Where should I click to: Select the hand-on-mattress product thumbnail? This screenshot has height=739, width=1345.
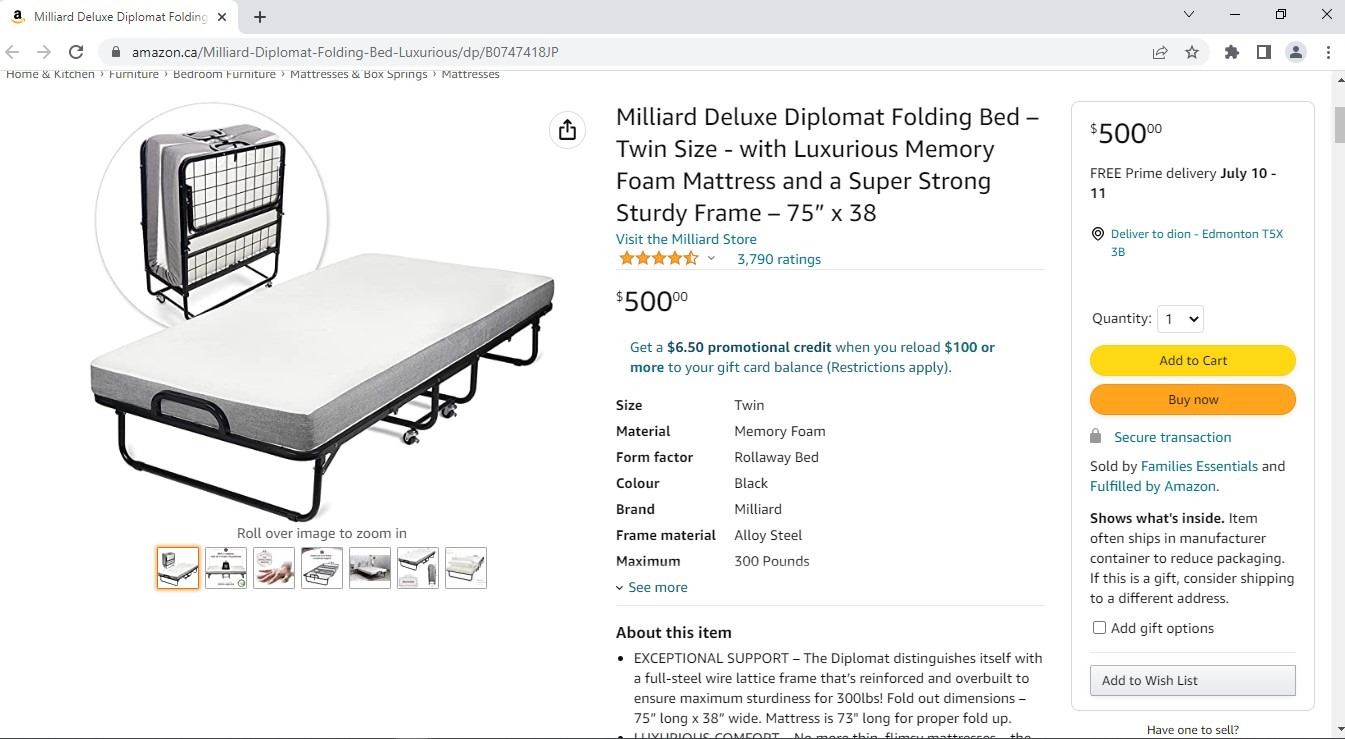274,568
